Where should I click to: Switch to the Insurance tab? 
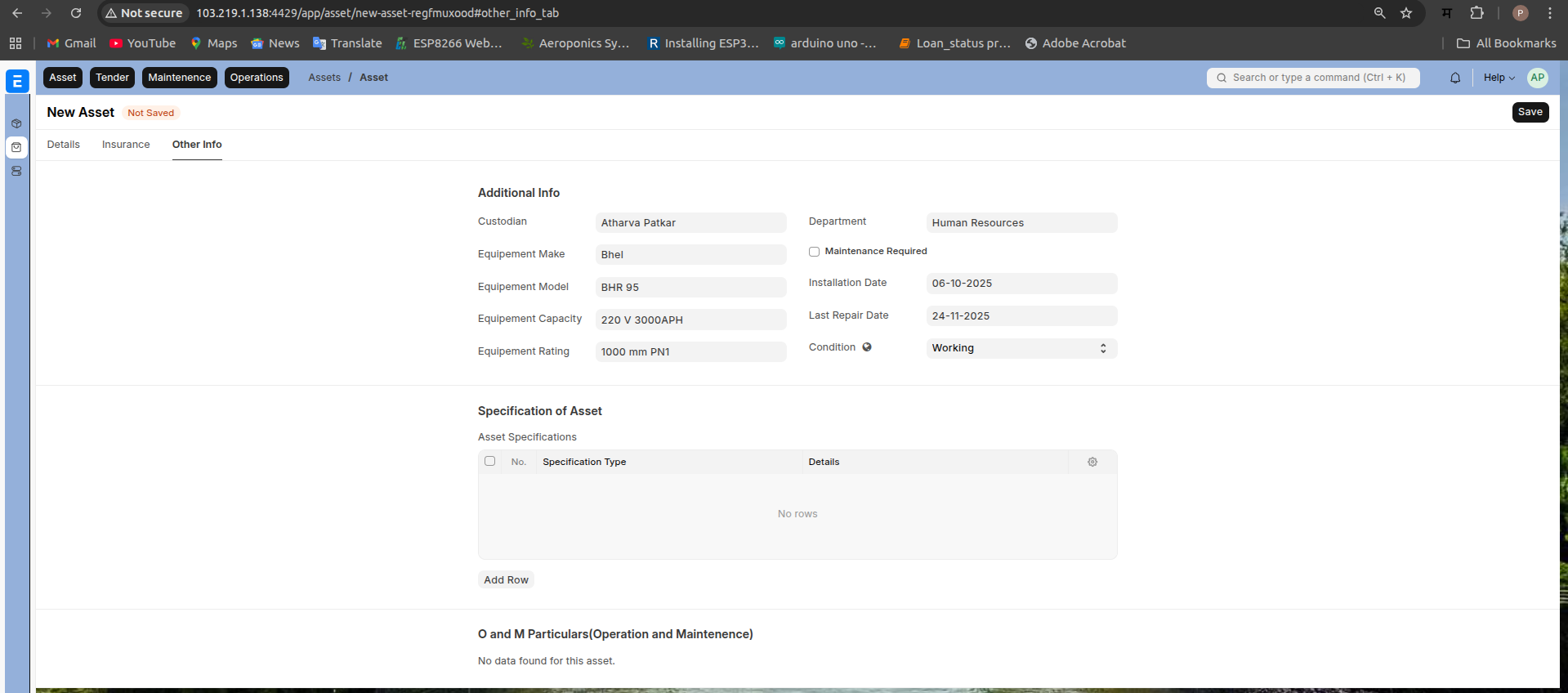pyautogui.click(x=126, y=145)
